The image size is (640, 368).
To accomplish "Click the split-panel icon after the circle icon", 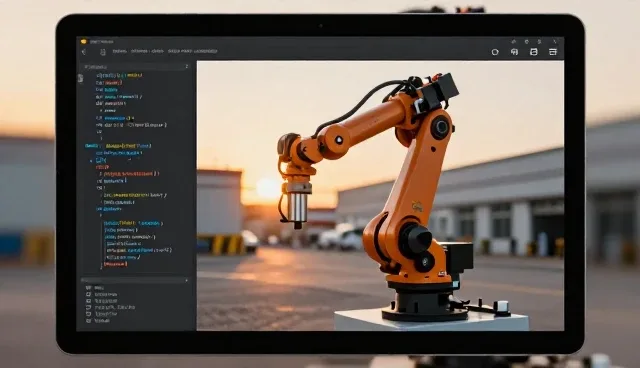I will pyautogui.click(x=514, y=52).
